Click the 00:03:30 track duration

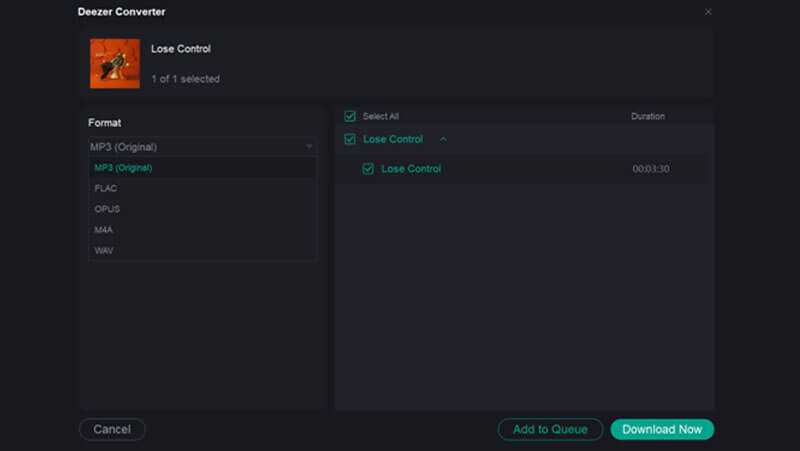coord(651,169)
